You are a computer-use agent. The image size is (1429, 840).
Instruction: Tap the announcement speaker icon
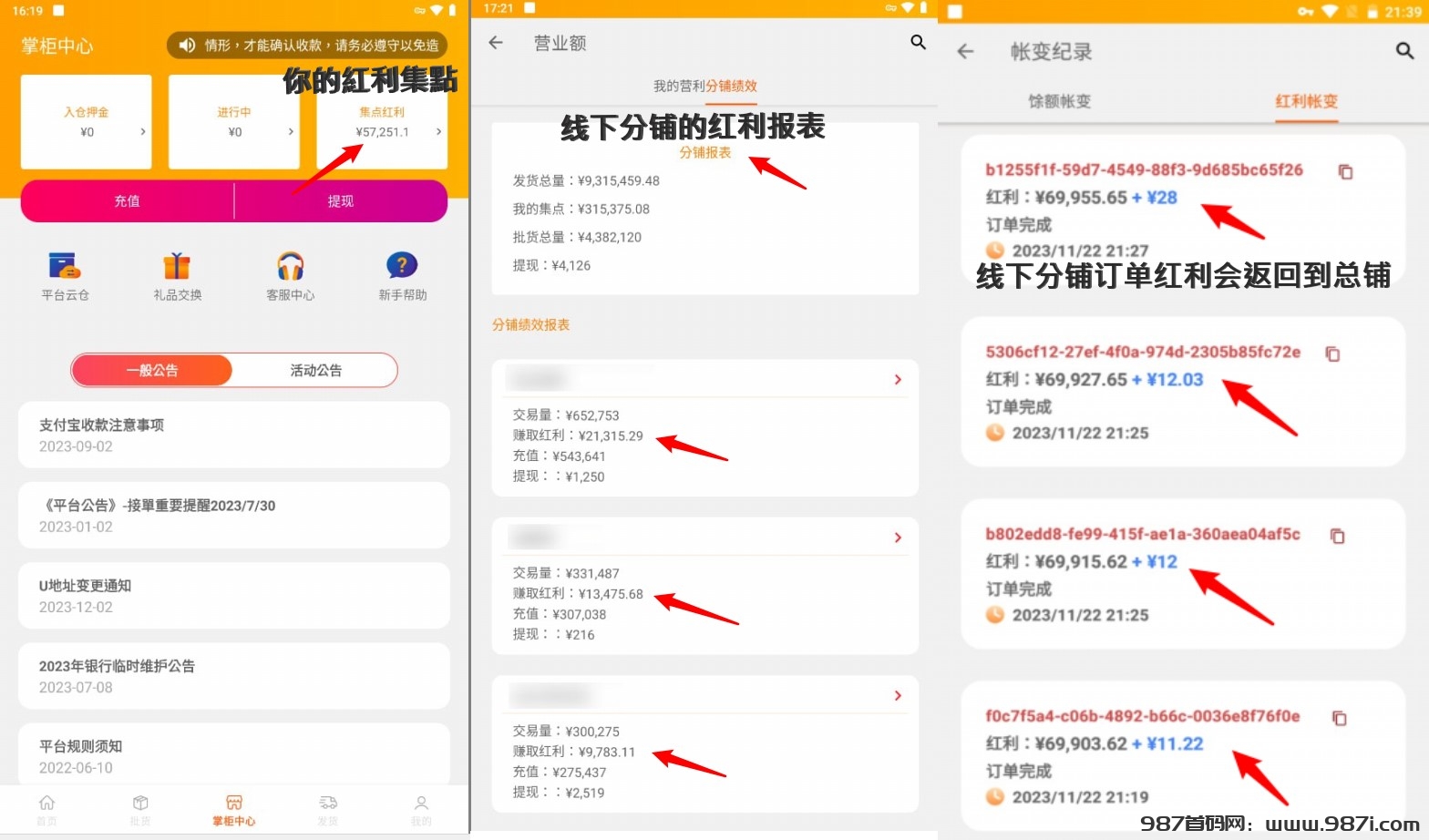[187, 45]
